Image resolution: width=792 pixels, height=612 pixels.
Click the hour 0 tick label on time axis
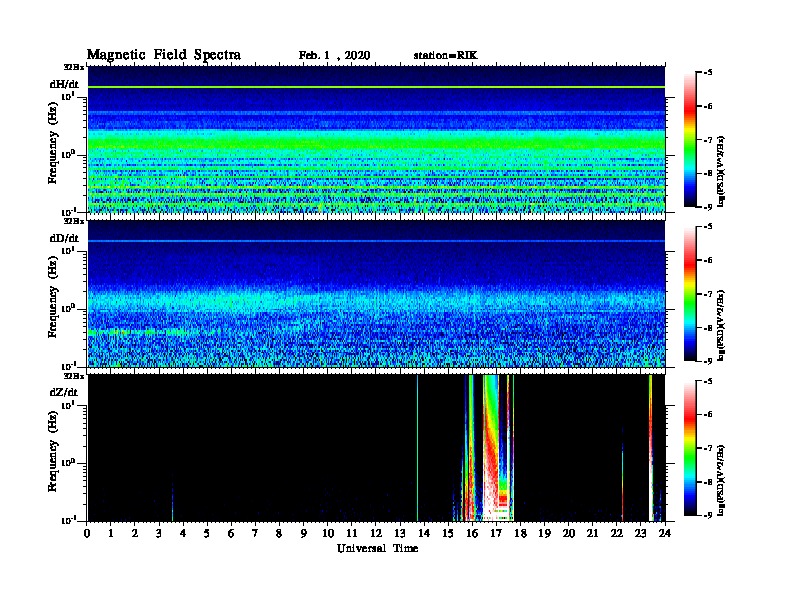87,534
